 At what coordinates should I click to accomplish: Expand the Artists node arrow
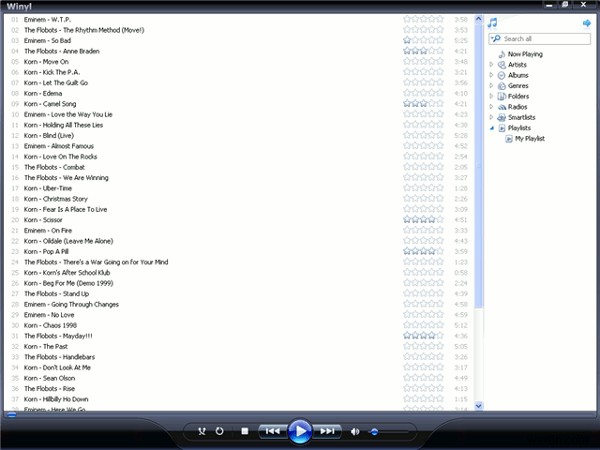492,65
